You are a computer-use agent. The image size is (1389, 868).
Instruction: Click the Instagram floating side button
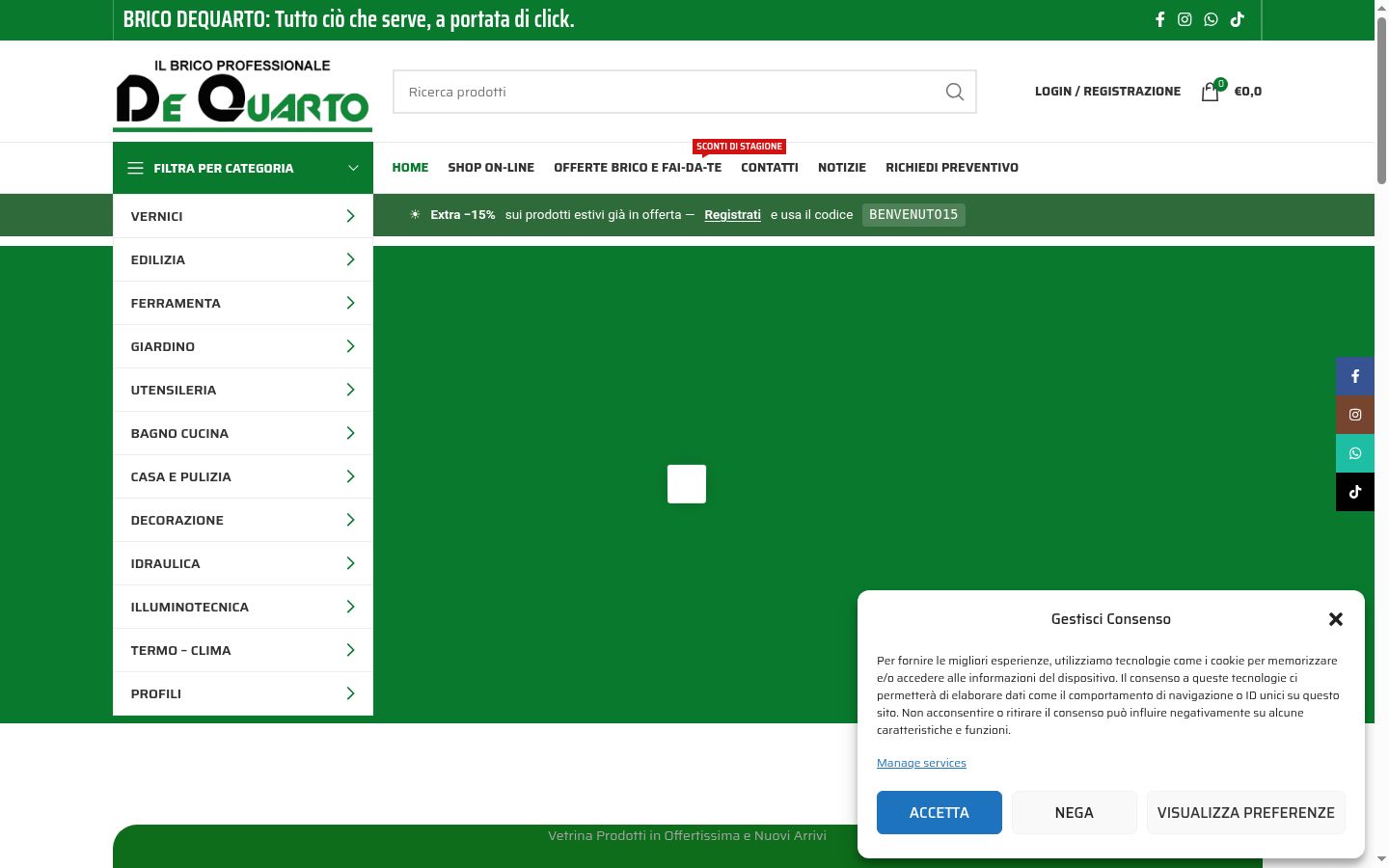1355,415
